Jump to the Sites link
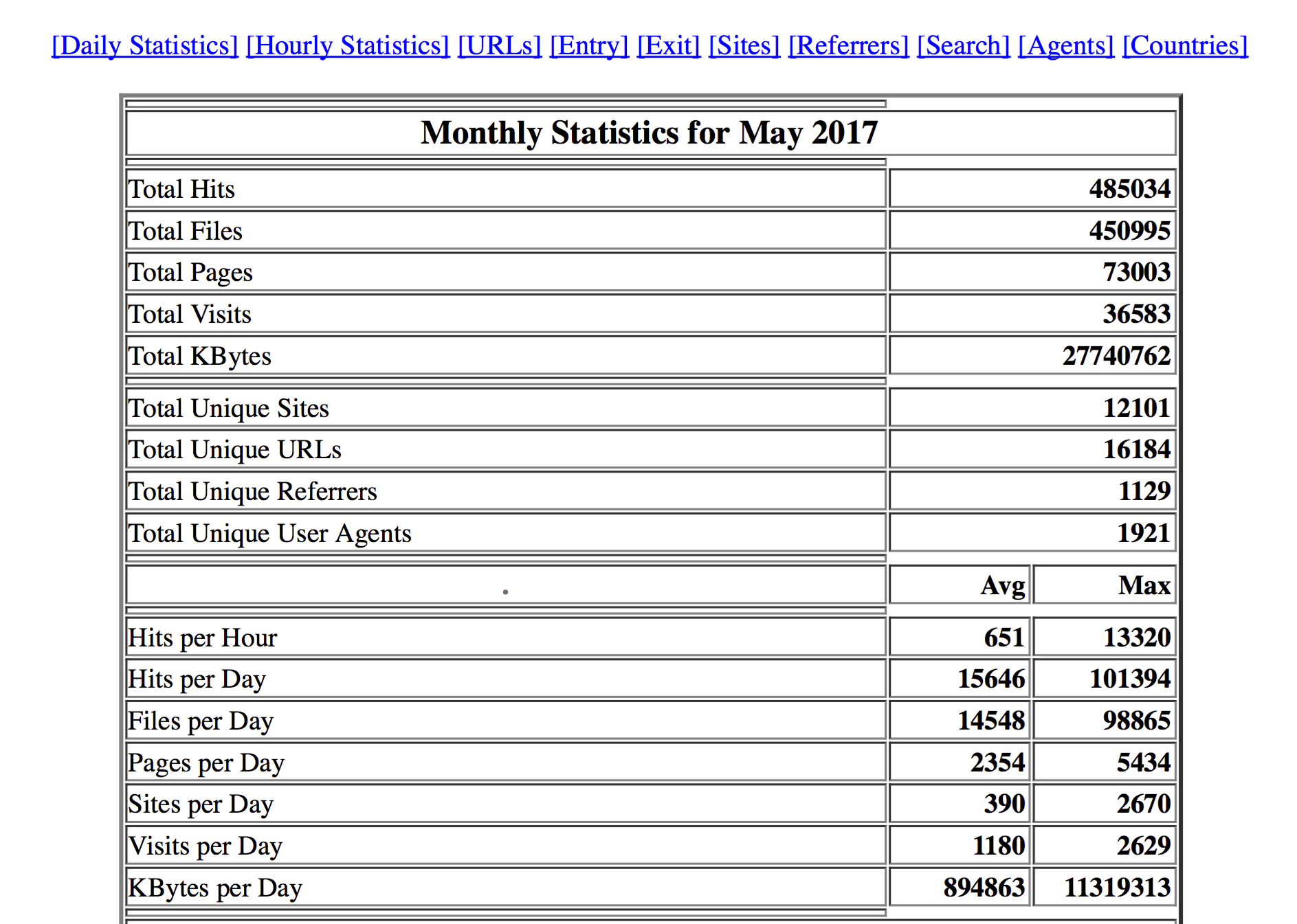Screen dimensions: 1297x924 744,45
